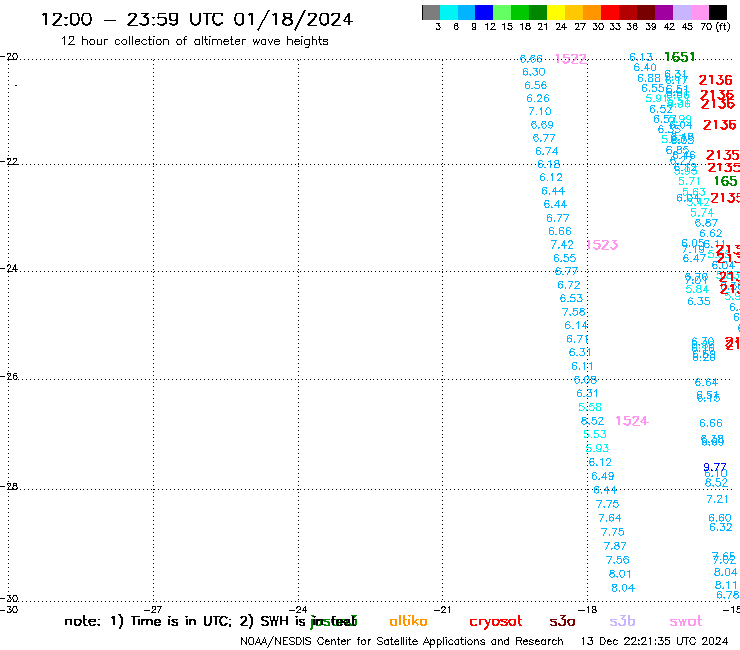This screenshot has height=650, width=740.
Task: Select the cyan wave height value 5.53
Action: pyautogui.click(x=595, y=434)
